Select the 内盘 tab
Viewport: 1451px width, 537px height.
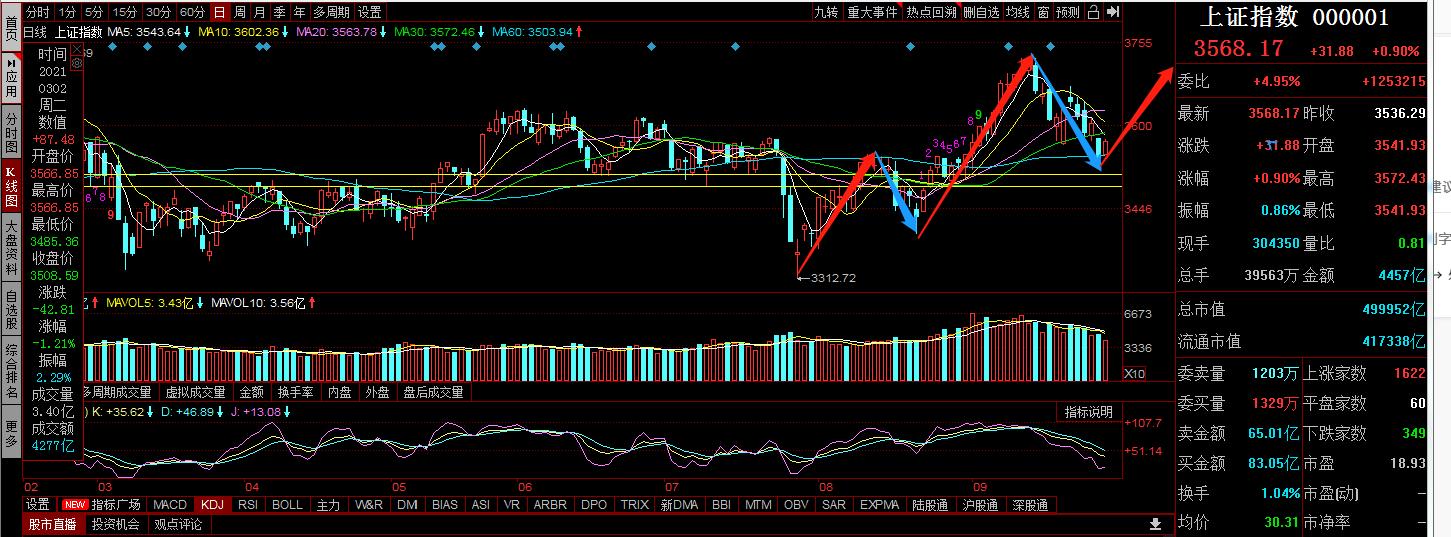(340, 392)
